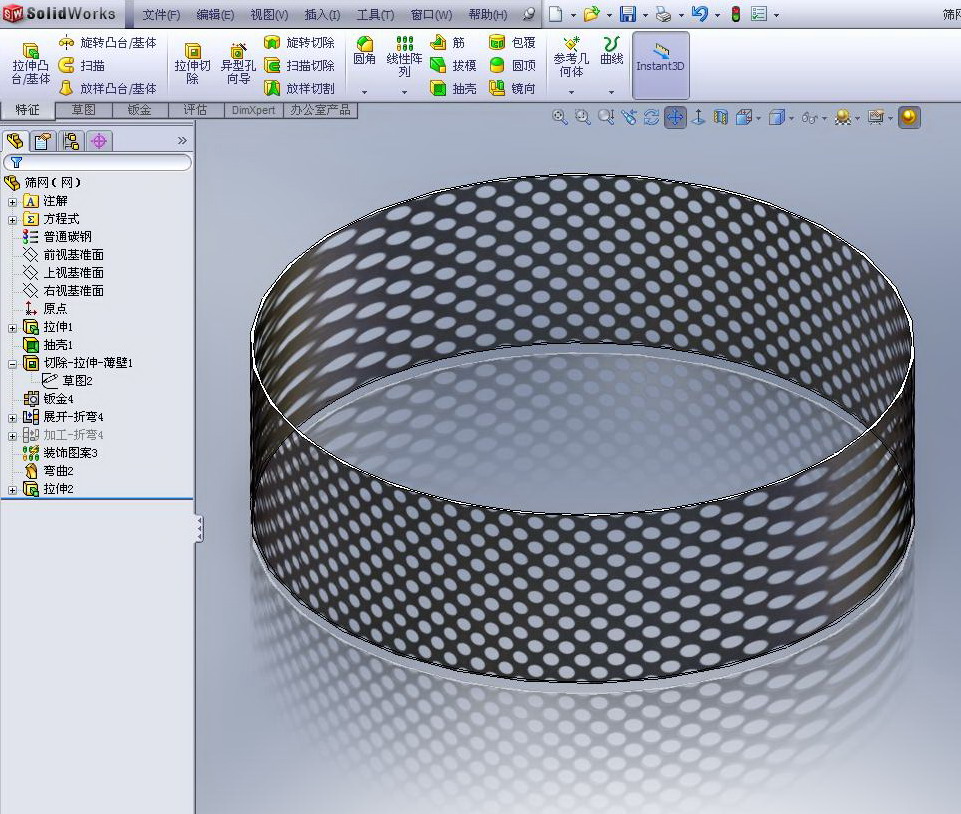Screen dimensions: 961x814
Task: Open the 工具(T) menu
Action: click(x=376, y=15)
